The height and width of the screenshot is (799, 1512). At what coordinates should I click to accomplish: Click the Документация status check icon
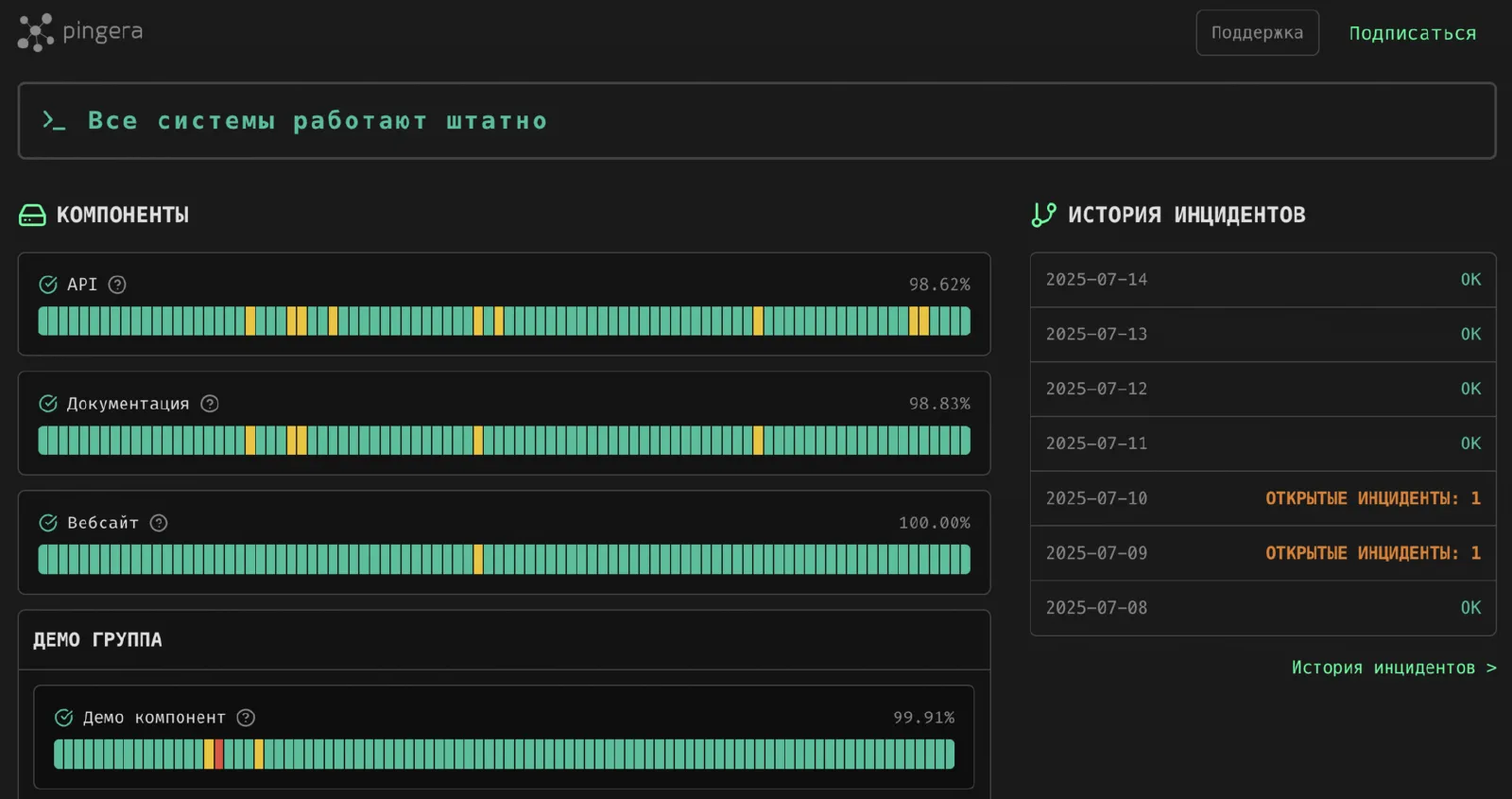(x=48, y=404)
